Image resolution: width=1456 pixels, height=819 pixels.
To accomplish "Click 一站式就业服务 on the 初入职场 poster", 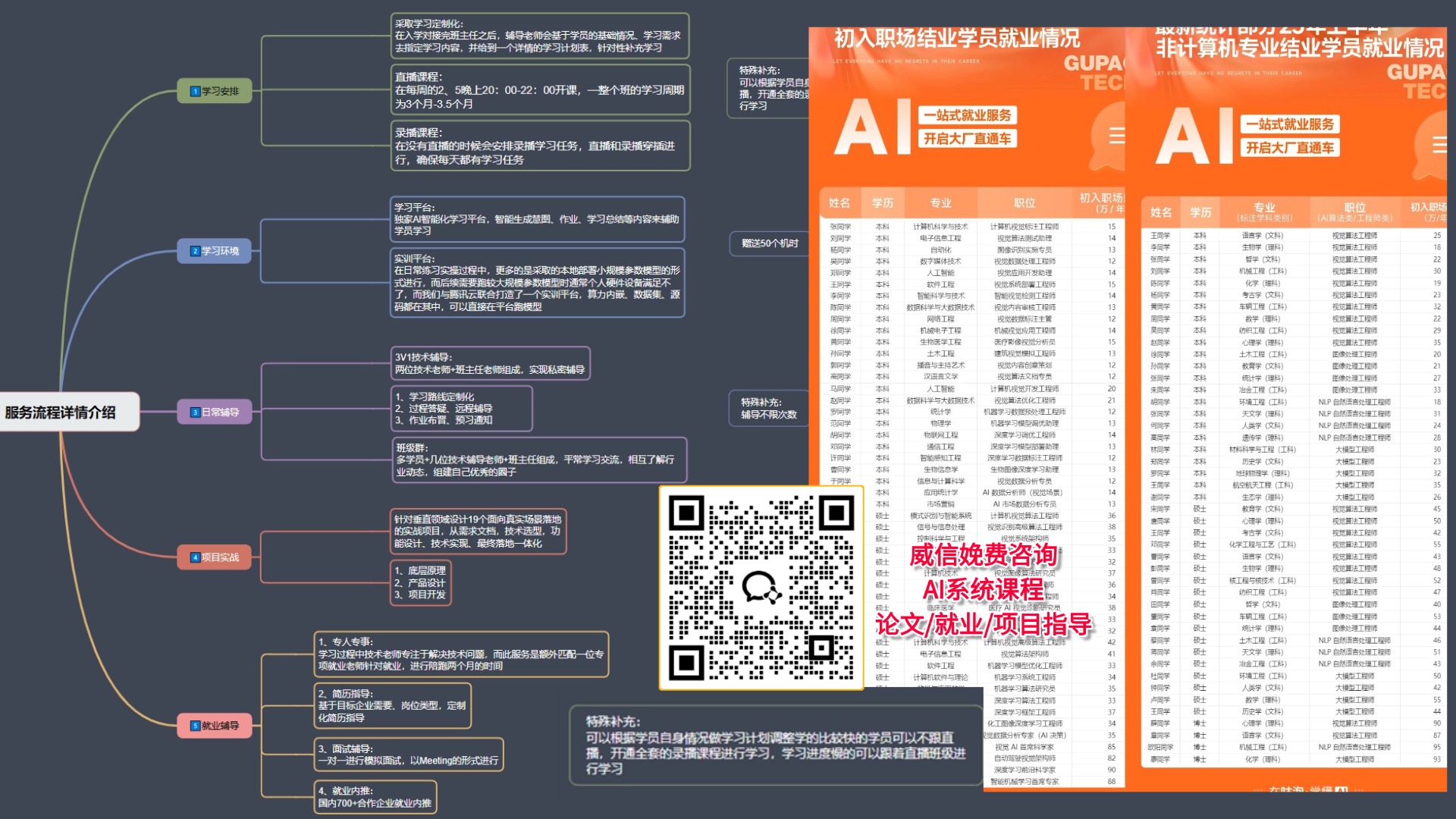I will pyautogui.click(x=967, y=115).
